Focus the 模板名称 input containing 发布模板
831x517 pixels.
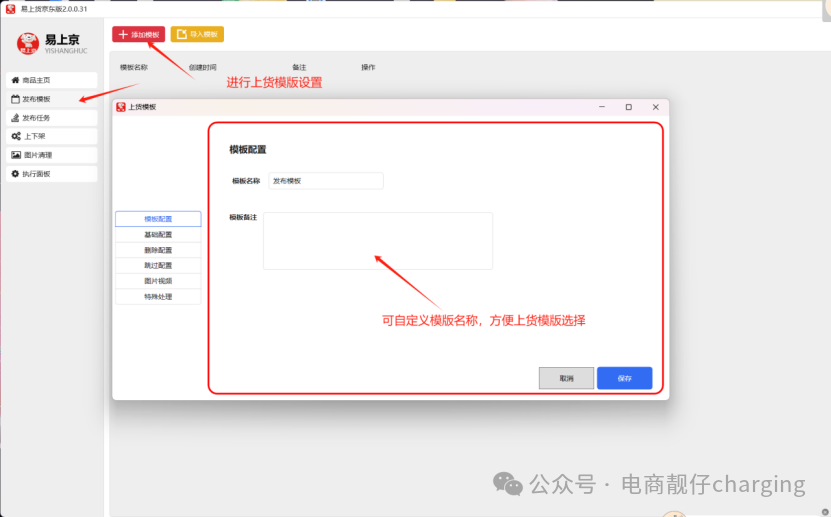[326, 181]
